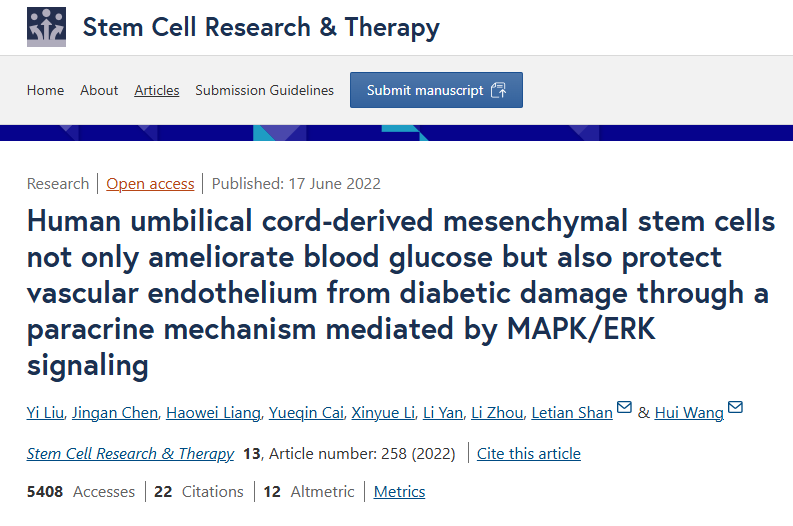Screen dimensions: 793x526
Task: Click the Stem Cell Research & Therapy header title
Action: 261,27
